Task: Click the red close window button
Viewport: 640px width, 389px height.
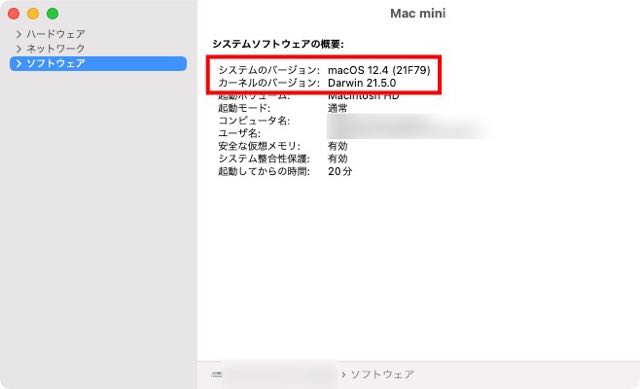Action: point(13,13)
